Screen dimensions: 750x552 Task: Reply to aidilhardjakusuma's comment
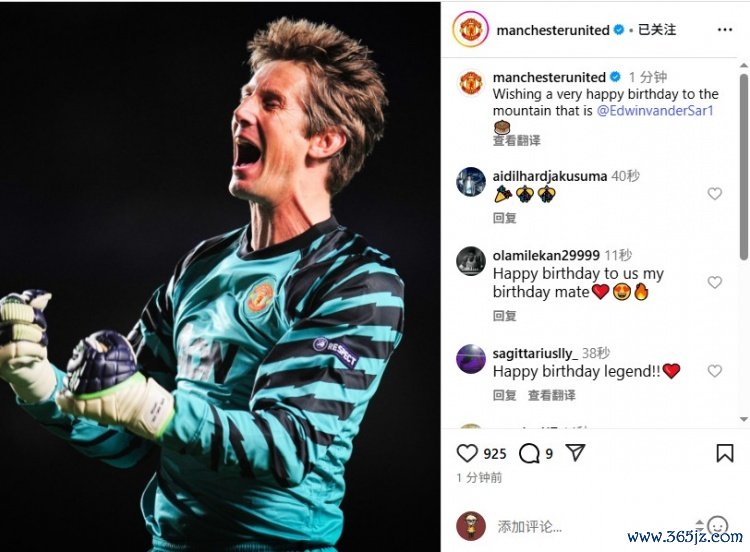pos(505,218)
